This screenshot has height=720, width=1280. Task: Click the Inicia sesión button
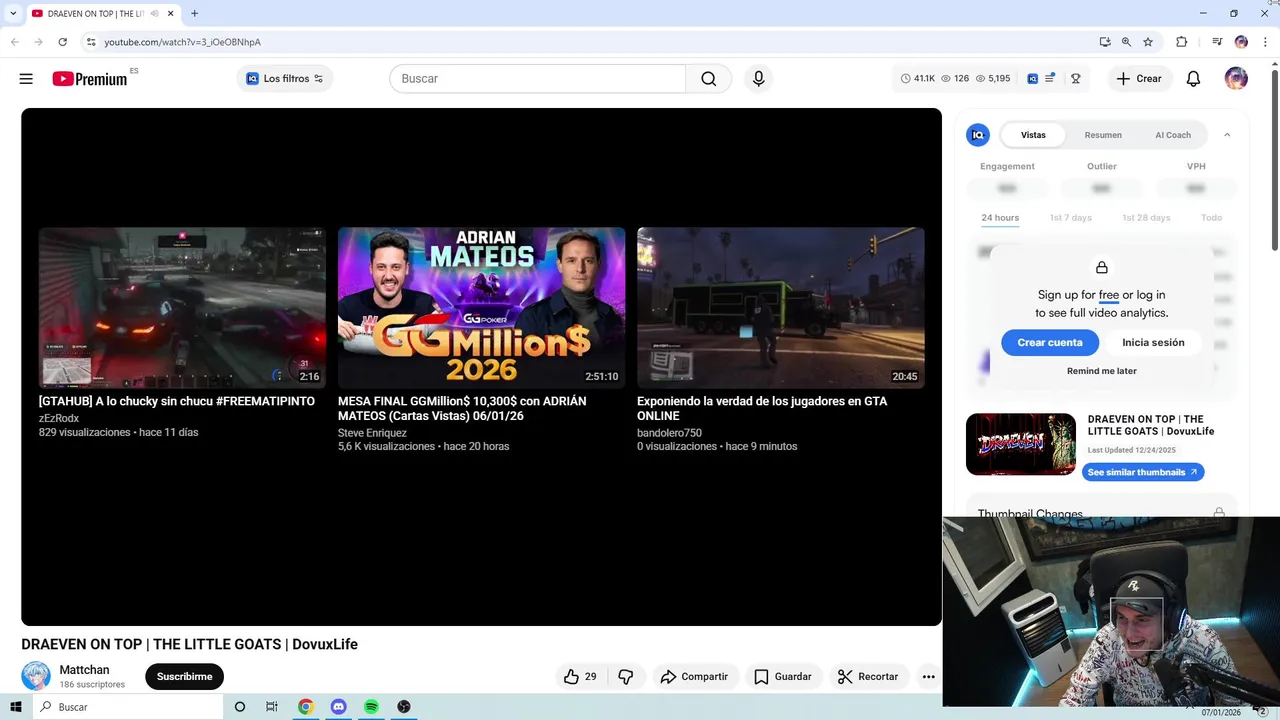click(1153, 343)
